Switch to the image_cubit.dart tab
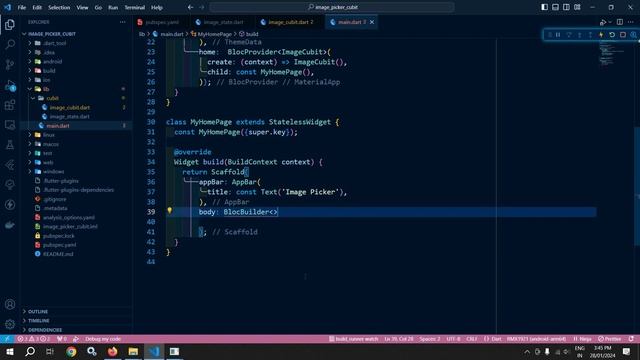Viewport: 640px width, 360px height. coord(290,22)
